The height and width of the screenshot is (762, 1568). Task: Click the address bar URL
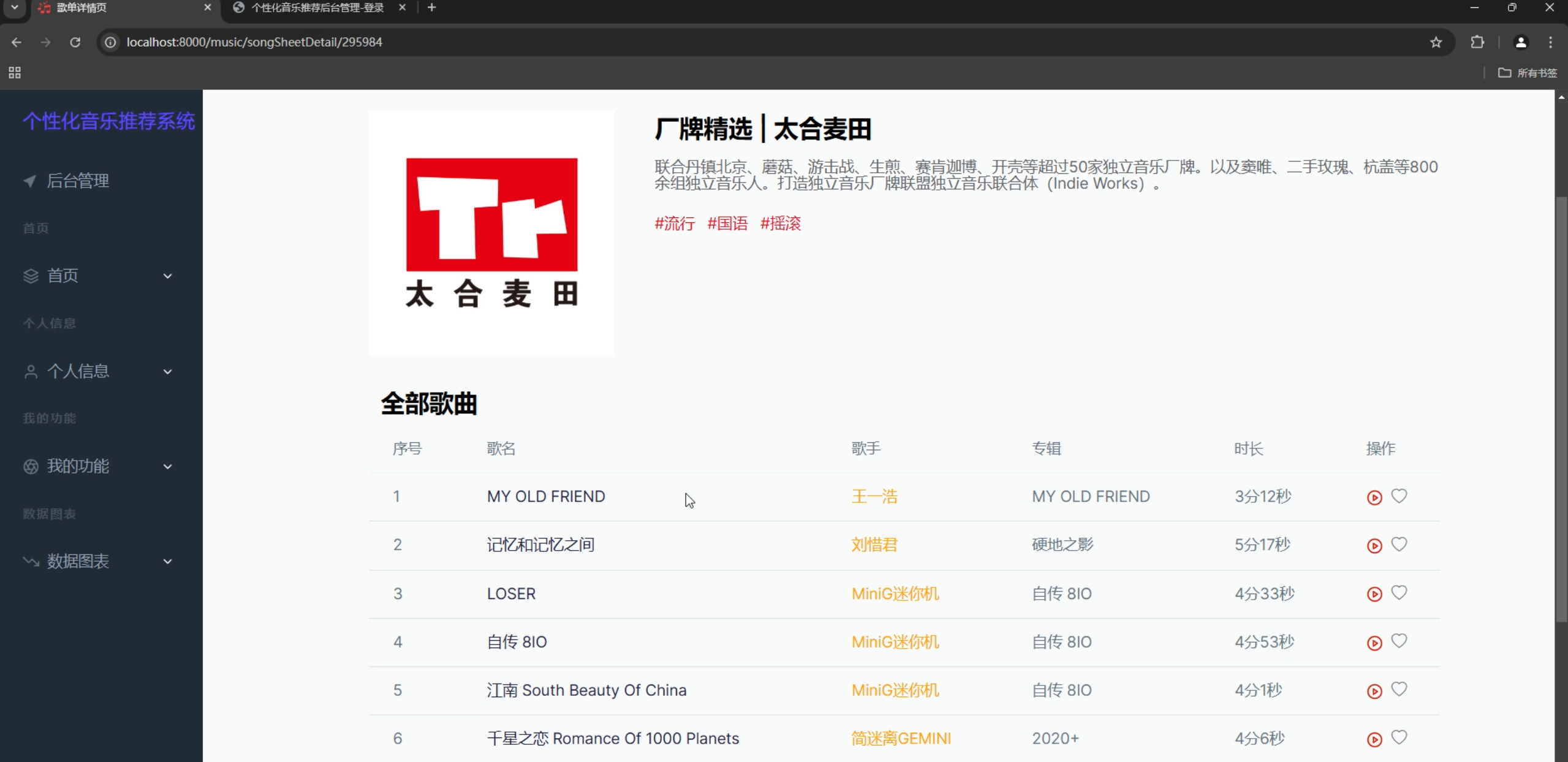(254, 42)
